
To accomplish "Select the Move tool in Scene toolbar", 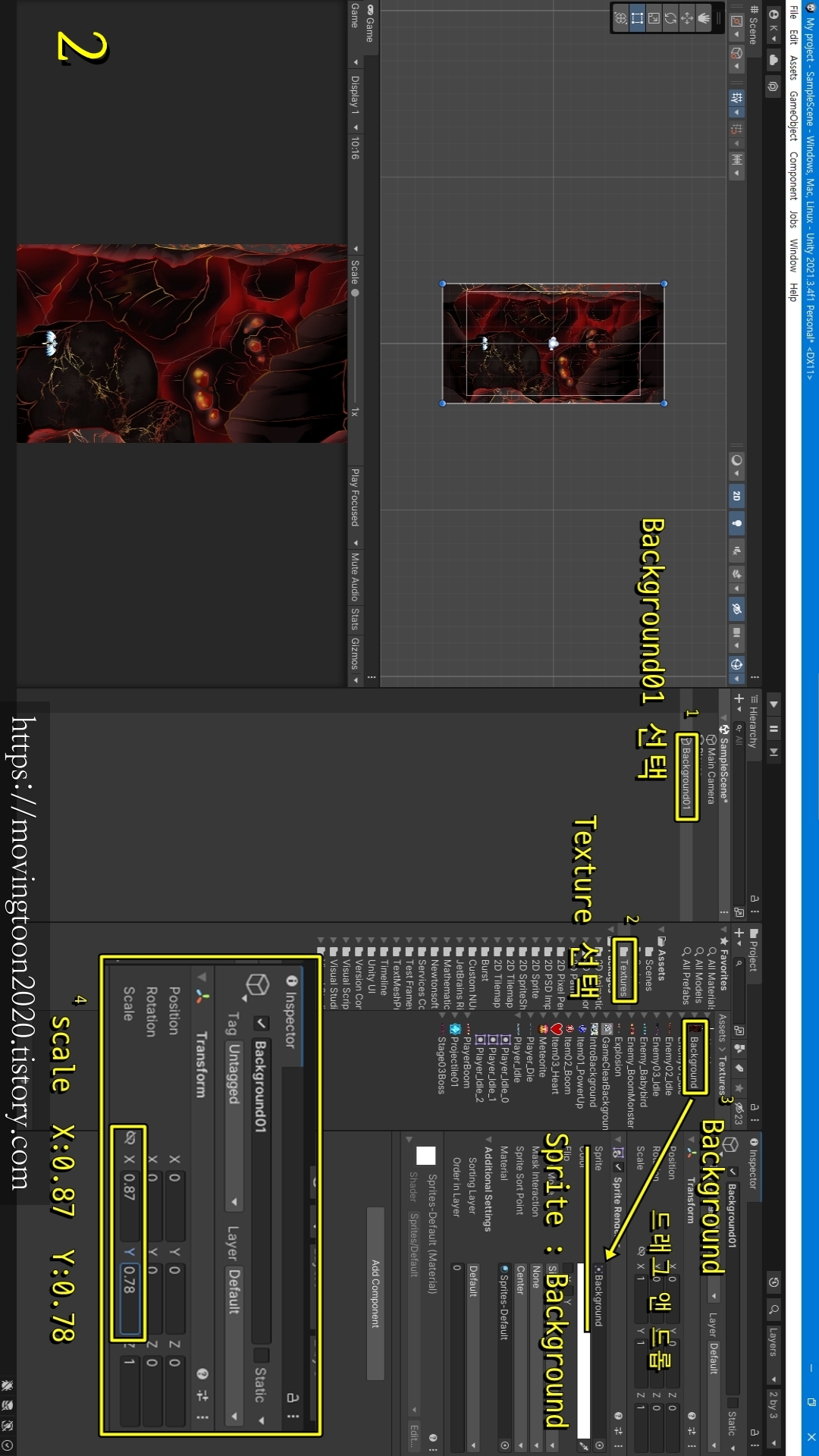I will click(x=687, y=18).
